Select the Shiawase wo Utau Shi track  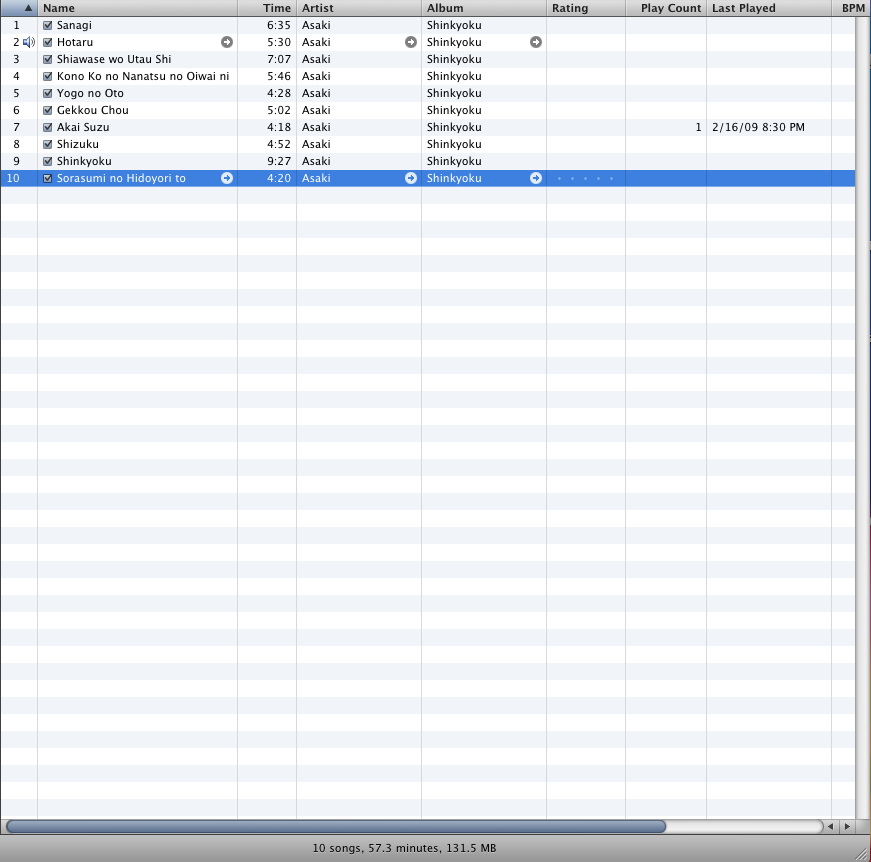click(x=114, y=59)
